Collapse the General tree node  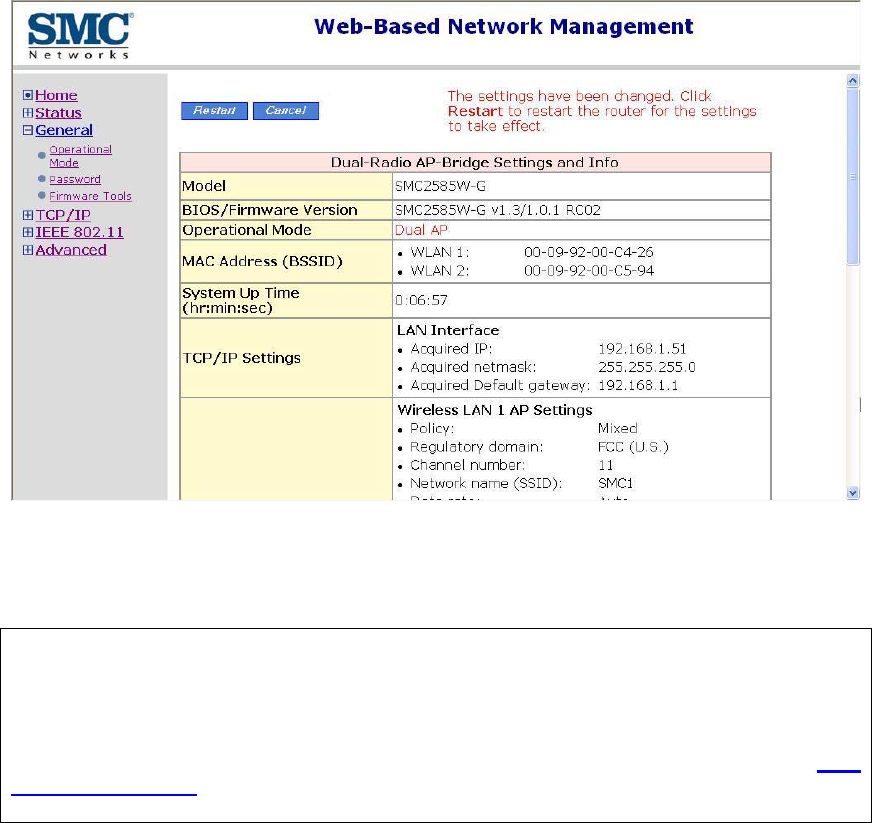[x=28, y=130]
